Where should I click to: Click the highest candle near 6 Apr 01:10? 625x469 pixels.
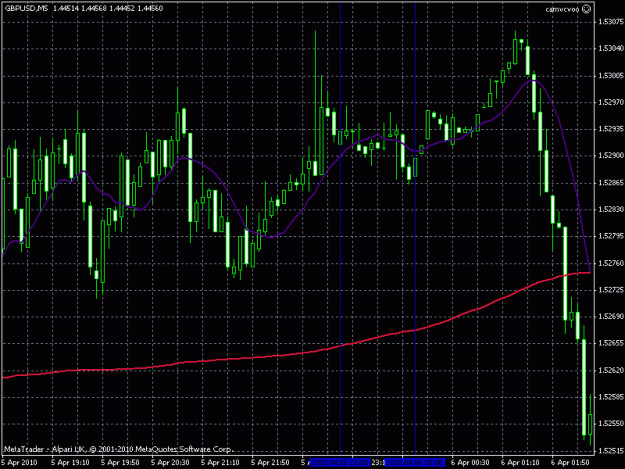tap(515, 52)
